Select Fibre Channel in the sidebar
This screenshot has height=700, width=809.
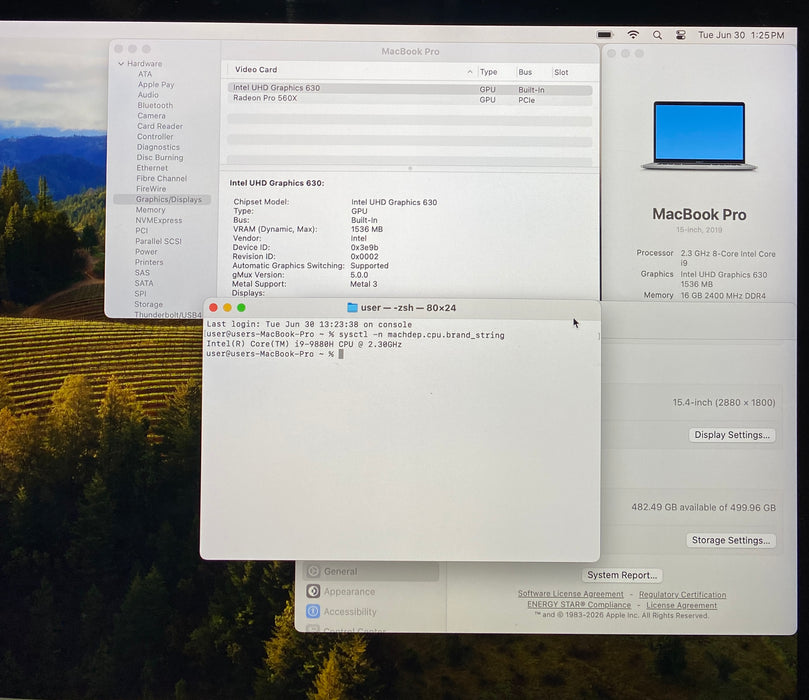coord(161,178)
